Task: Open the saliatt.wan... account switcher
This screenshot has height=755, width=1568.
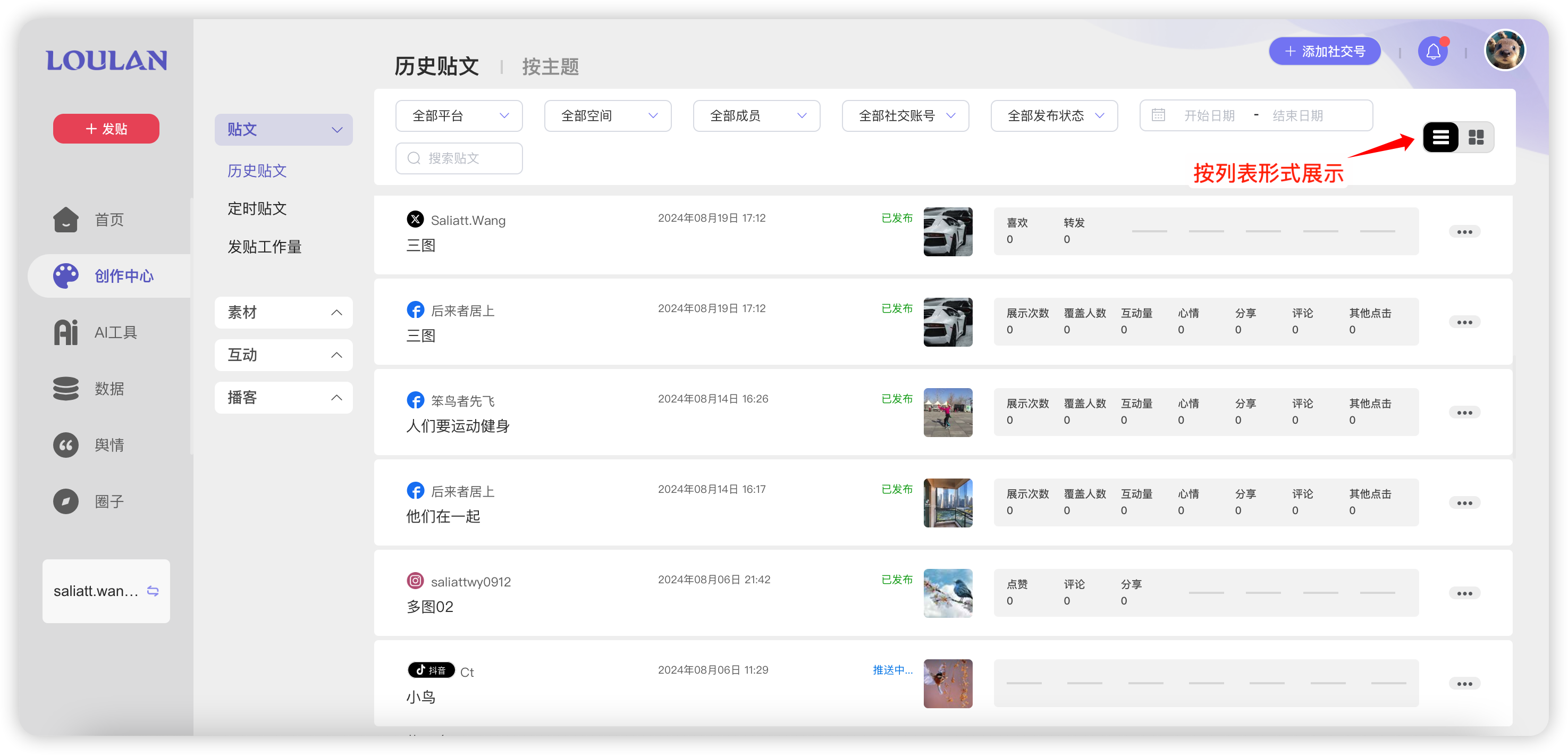Action: (106, 591)
